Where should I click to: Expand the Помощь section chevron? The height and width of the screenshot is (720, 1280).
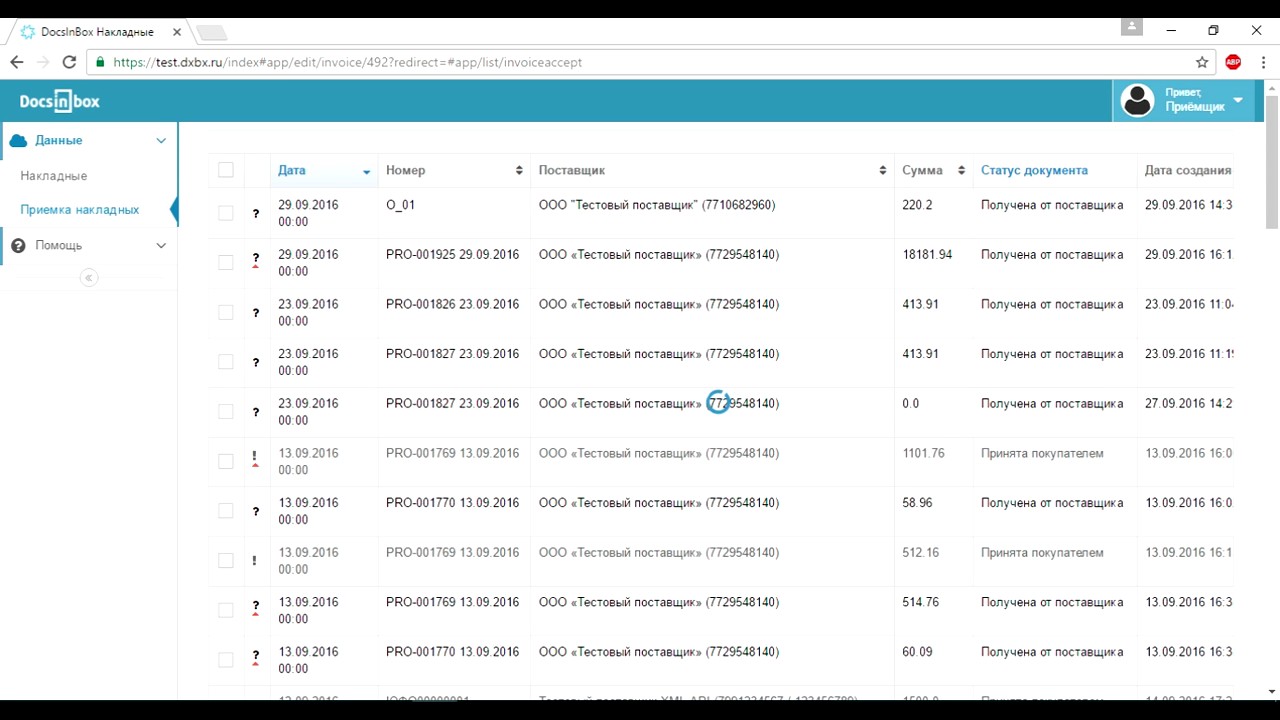click(161, 246)
